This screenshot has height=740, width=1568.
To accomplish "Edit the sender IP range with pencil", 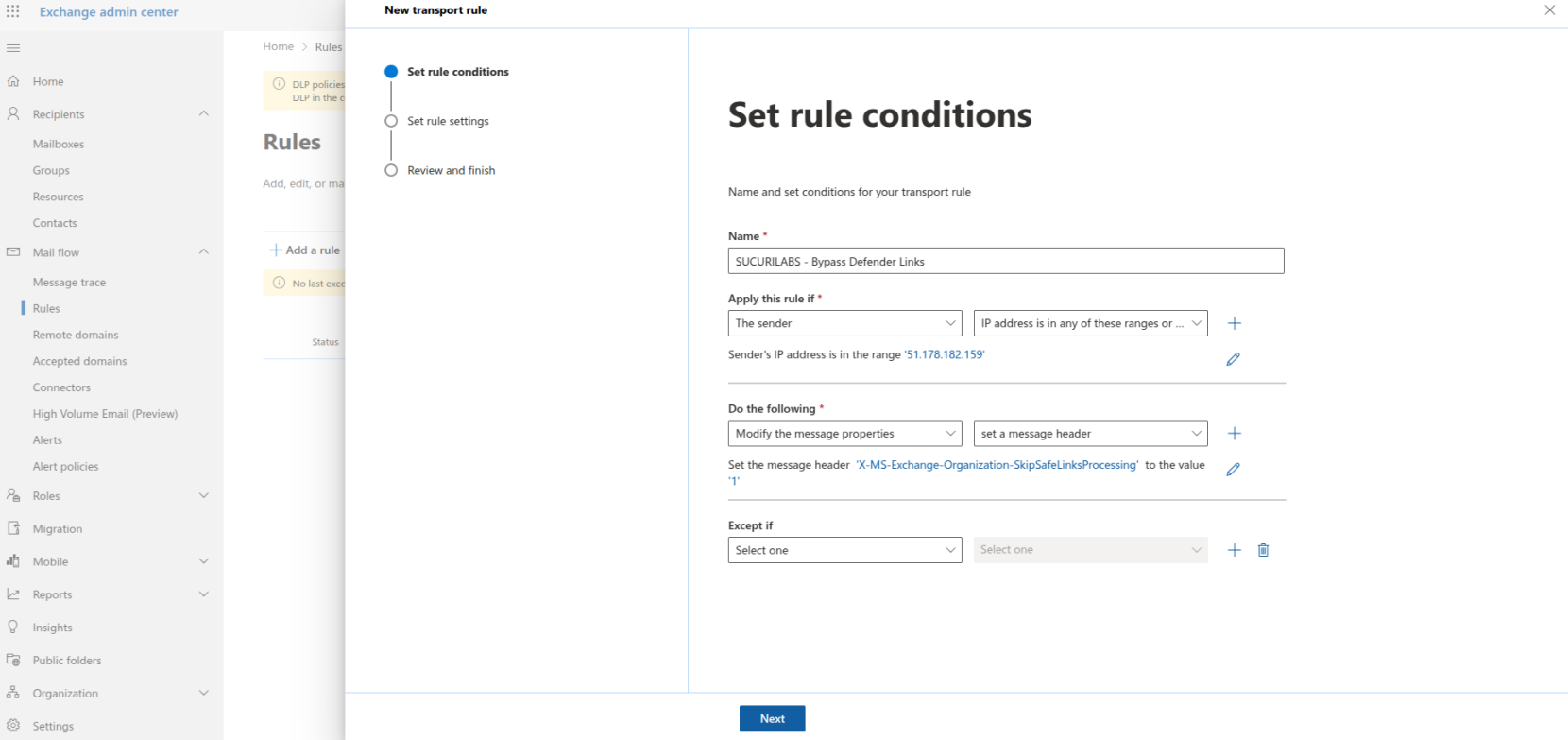I will [x=1233, y=359].
